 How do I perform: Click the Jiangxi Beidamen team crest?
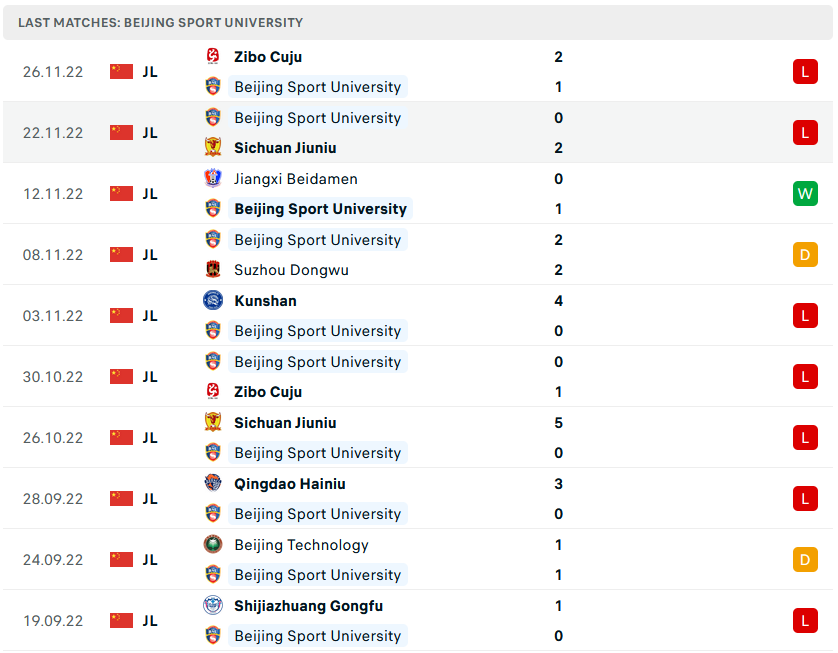click(212, 179)
